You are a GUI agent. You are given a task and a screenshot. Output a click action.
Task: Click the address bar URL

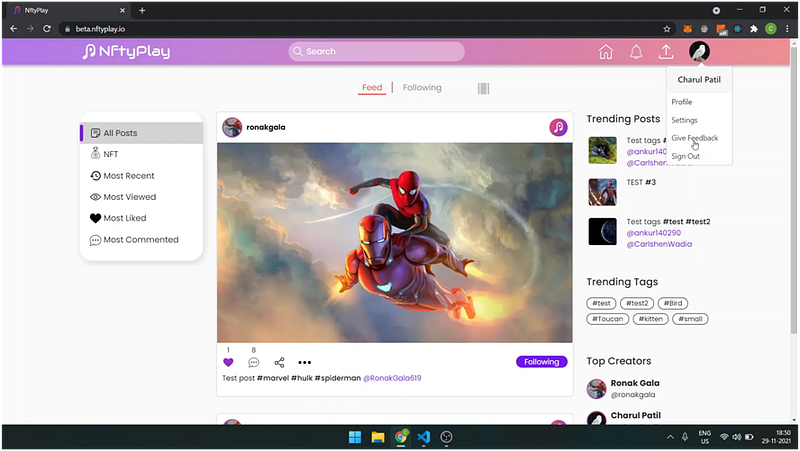click(100, 29)
